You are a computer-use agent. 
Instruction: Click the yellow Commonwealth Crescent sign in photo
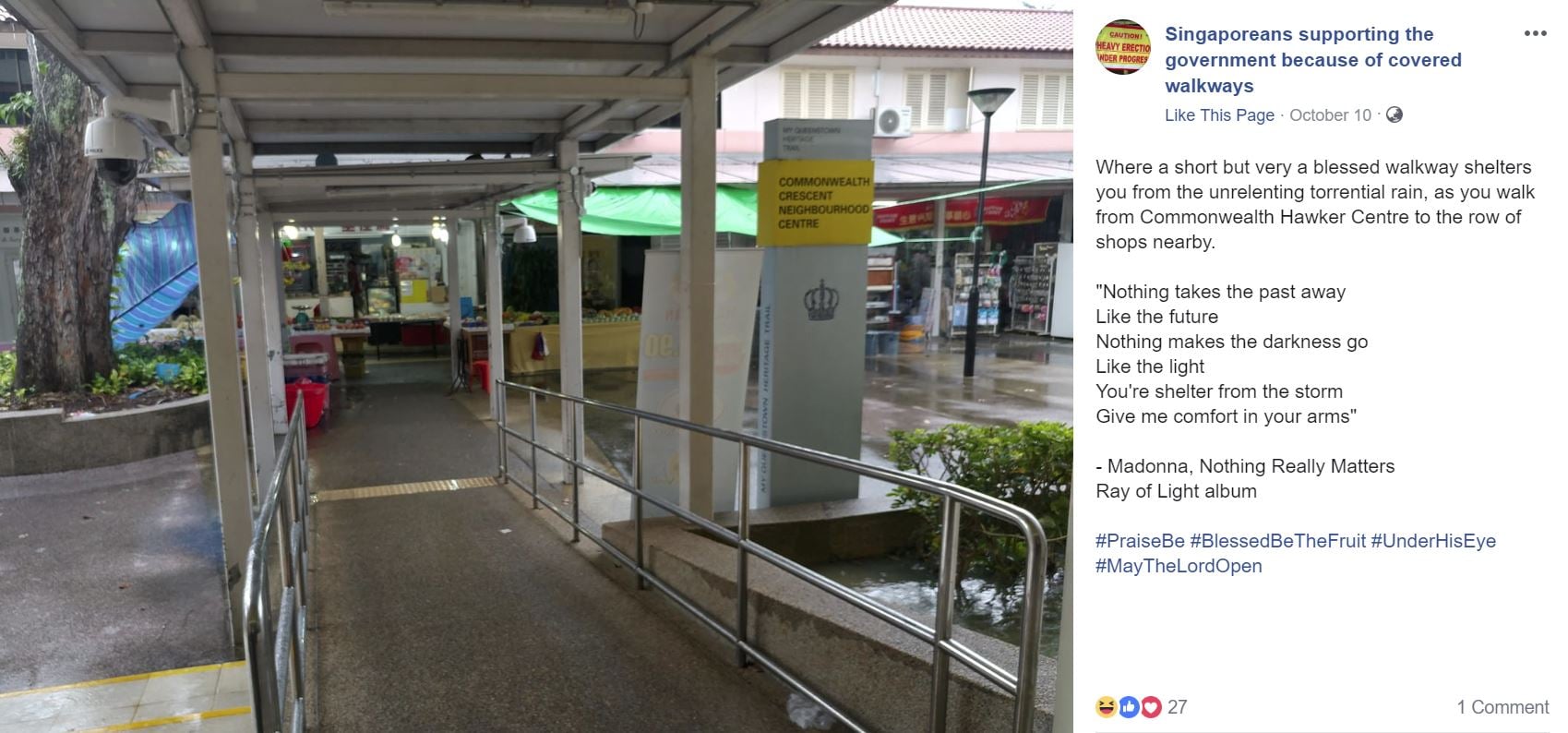click(x=815, y=203)
